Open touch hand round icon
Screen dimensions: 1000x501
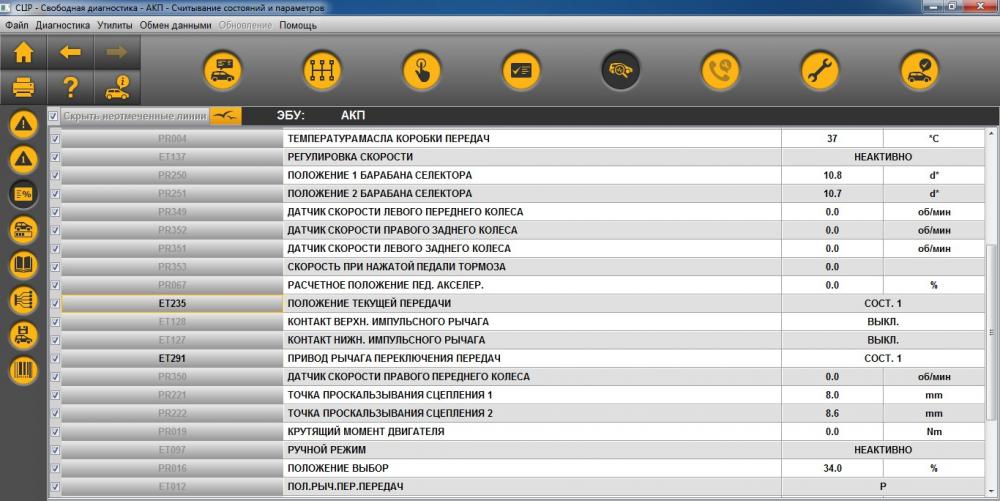pos(422,70)
